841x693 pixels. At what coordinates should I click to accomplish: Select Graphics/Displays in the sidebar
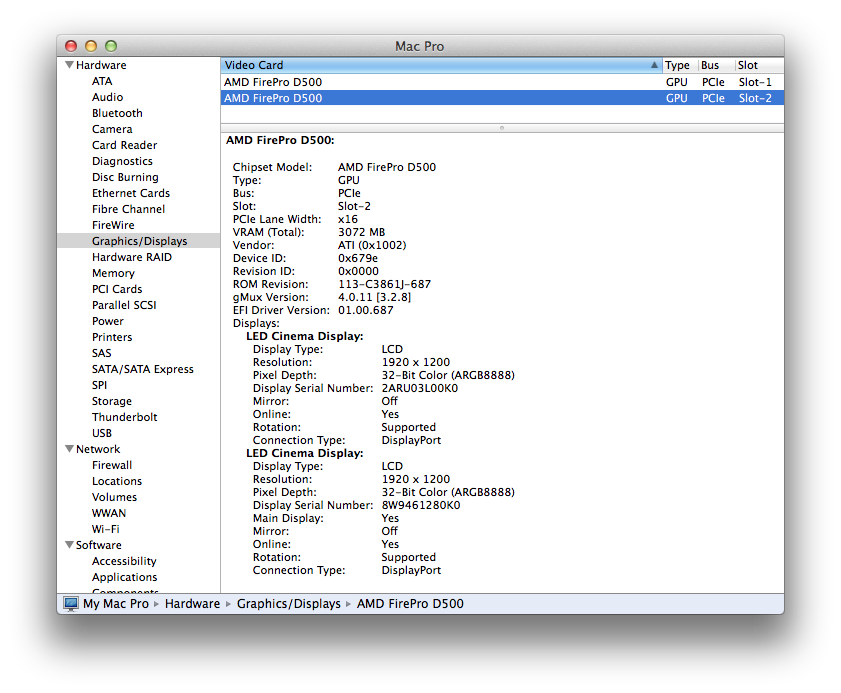pyautogui.click(x=139, y=241)
